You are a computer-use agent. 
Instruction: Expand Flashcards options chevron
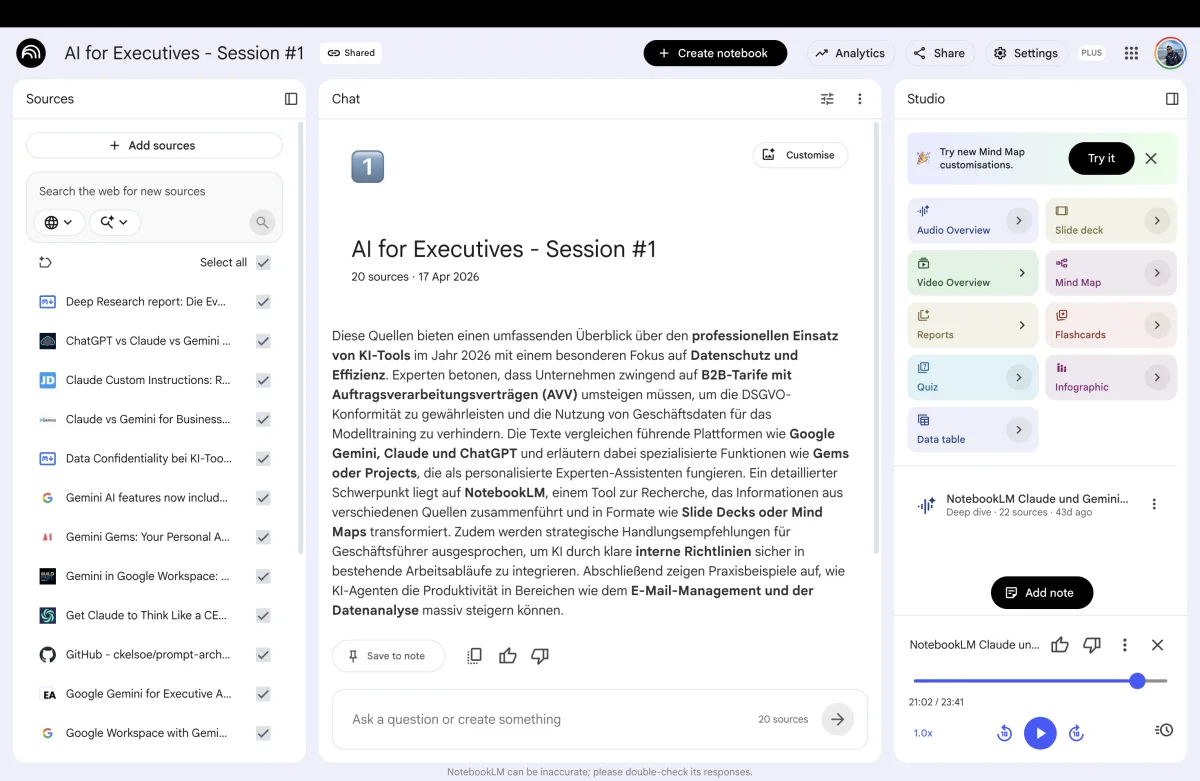coord(1157,325)
